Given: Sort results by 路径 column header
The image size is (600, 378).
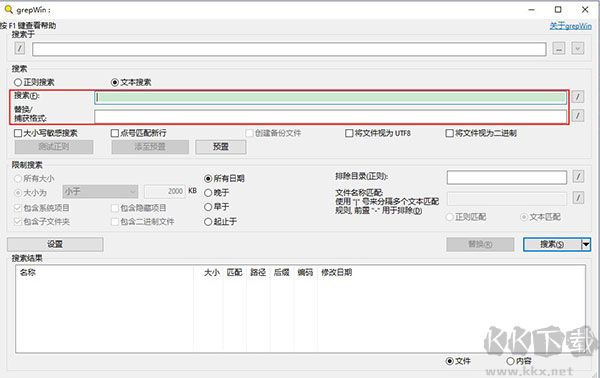Looking at the screenshot, I should [258, 272].
